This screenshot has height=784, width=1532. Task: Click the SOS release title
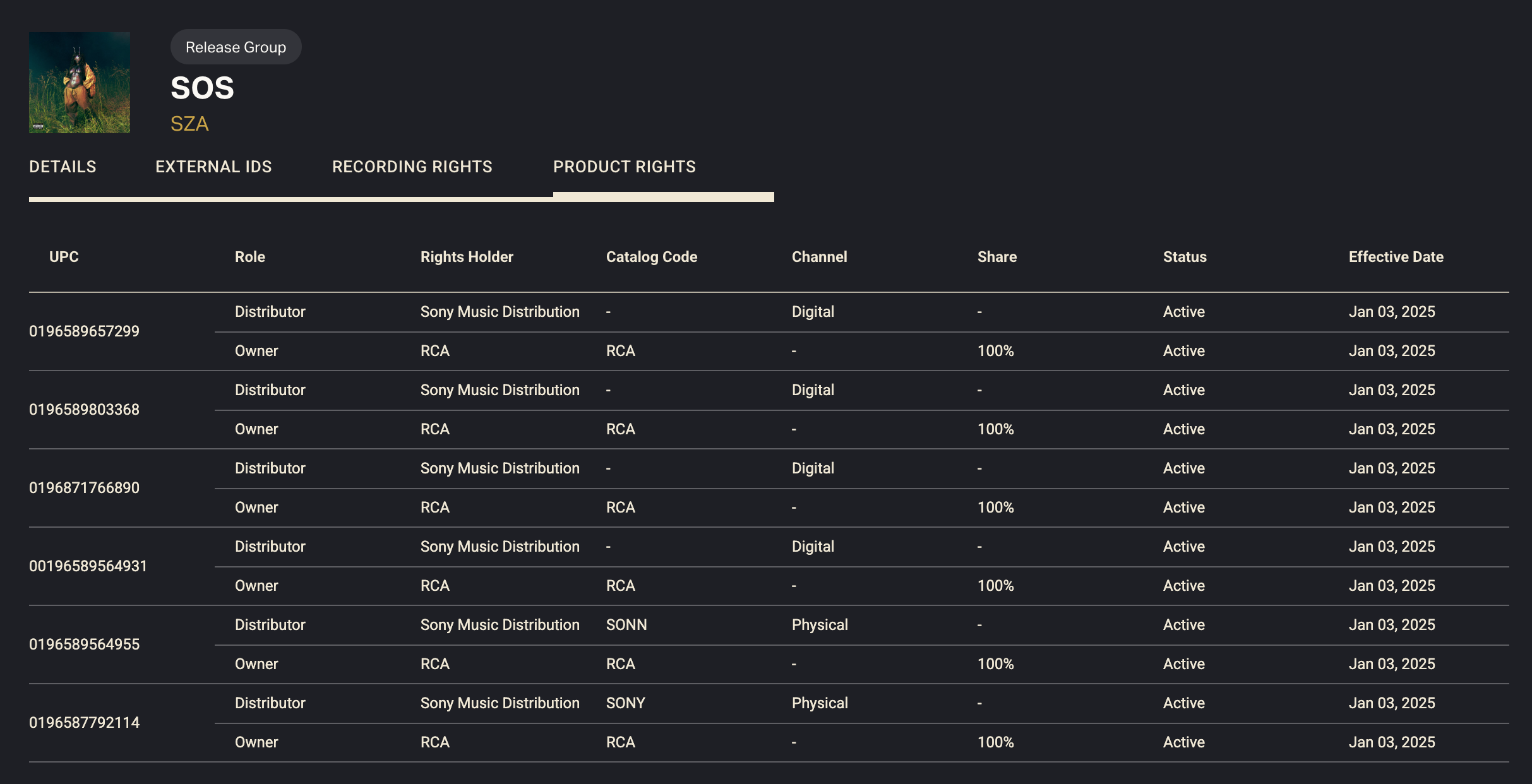[x=202, y=88]
